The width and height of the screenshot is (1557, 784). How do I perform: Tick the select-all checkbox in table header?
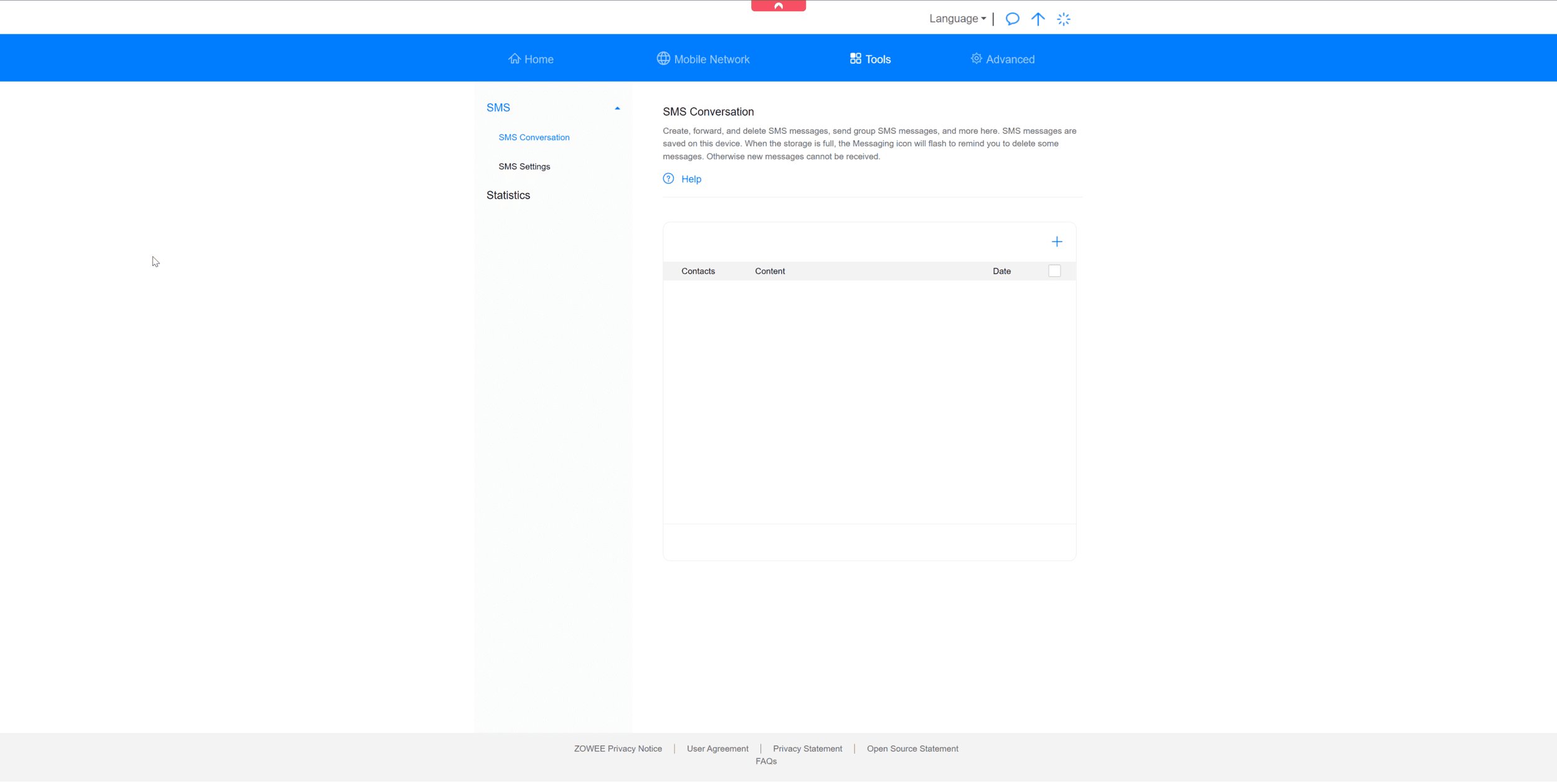pos(1054,271)
